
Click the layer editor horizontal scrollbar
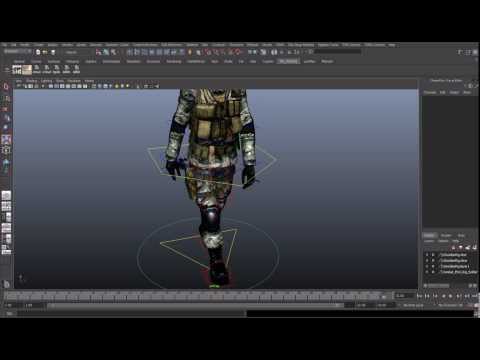click(x=450, y=286)
